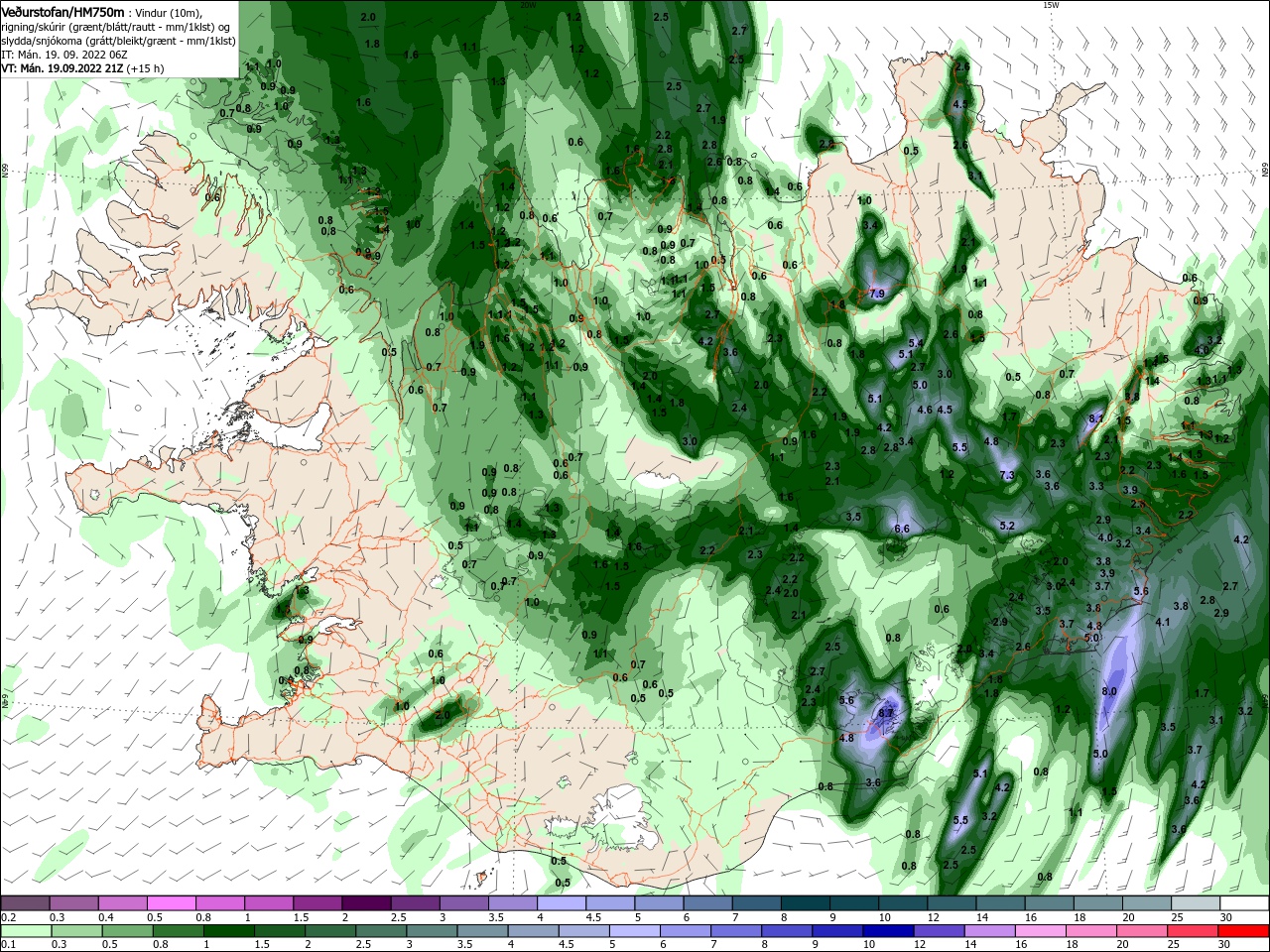
Task: Click the bright pink 0.5 mm snow swatch
Action: [172, 903]
